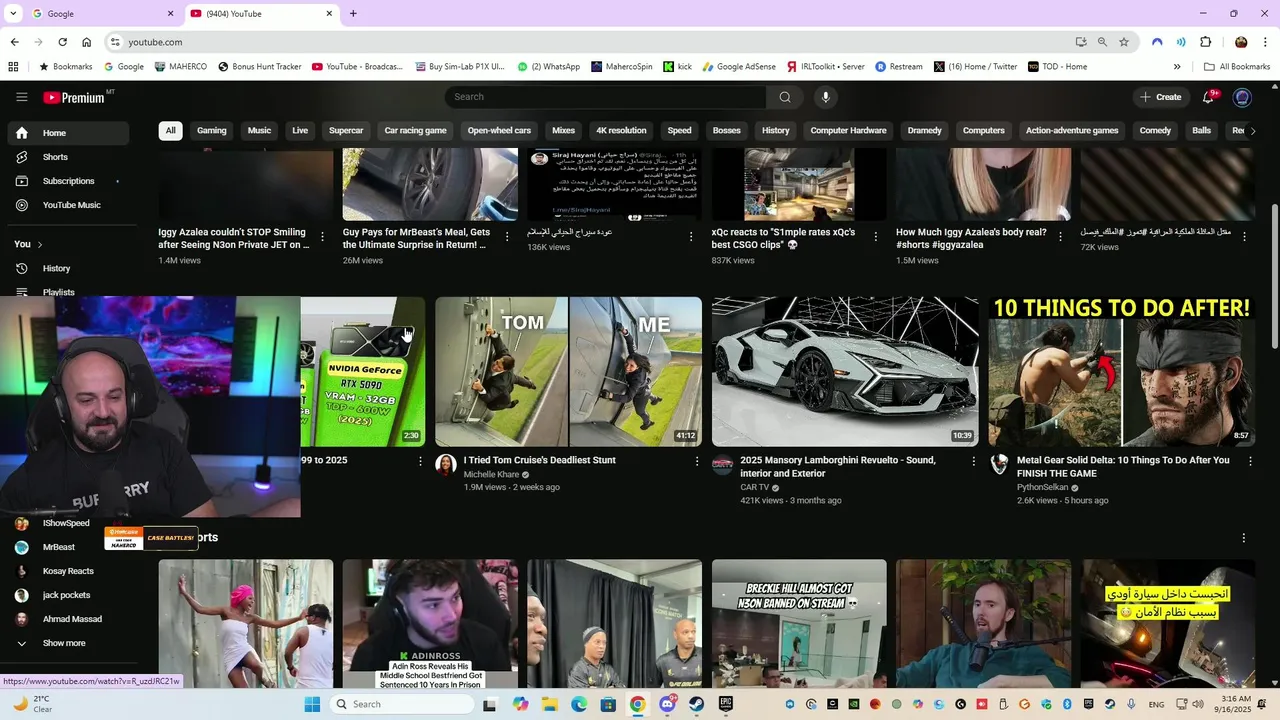Open 2025 Mansory Lamborghini Revuelto title
Image resolution: width=1280 pixels, height=720 pixels.
pos(838,467)
